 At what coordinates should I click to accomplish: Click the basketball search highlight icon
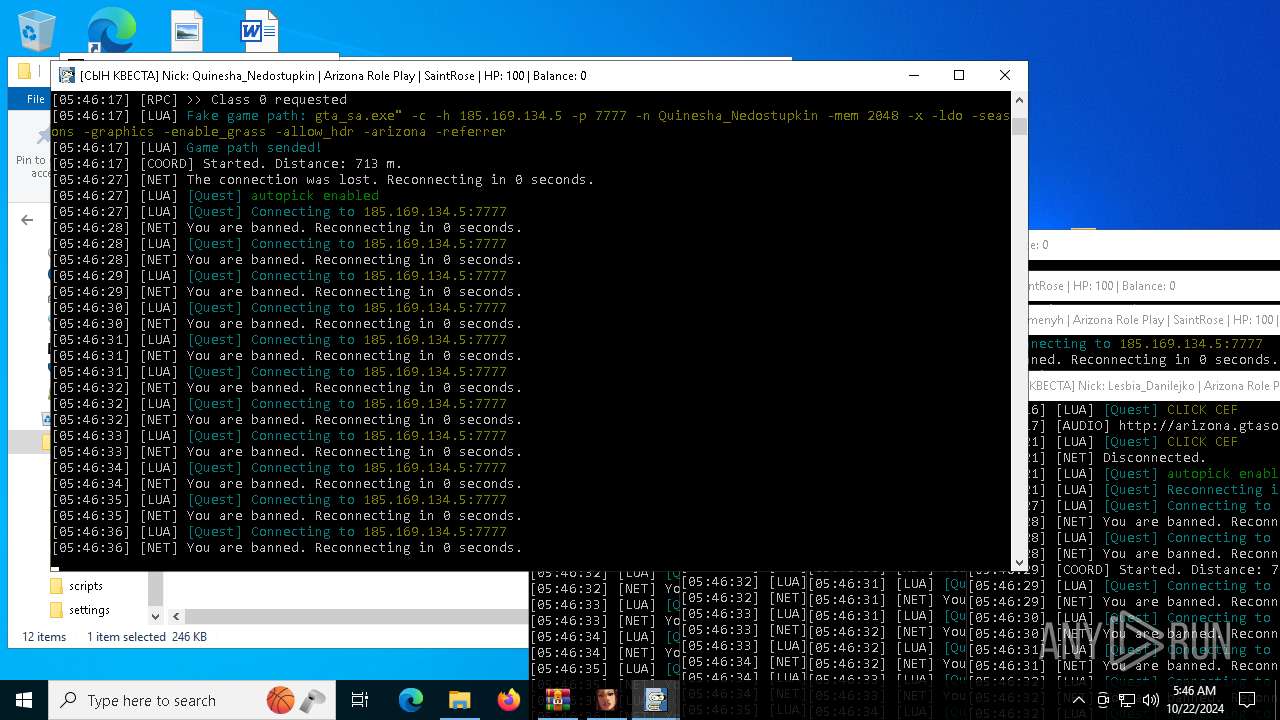click(281, 700)
